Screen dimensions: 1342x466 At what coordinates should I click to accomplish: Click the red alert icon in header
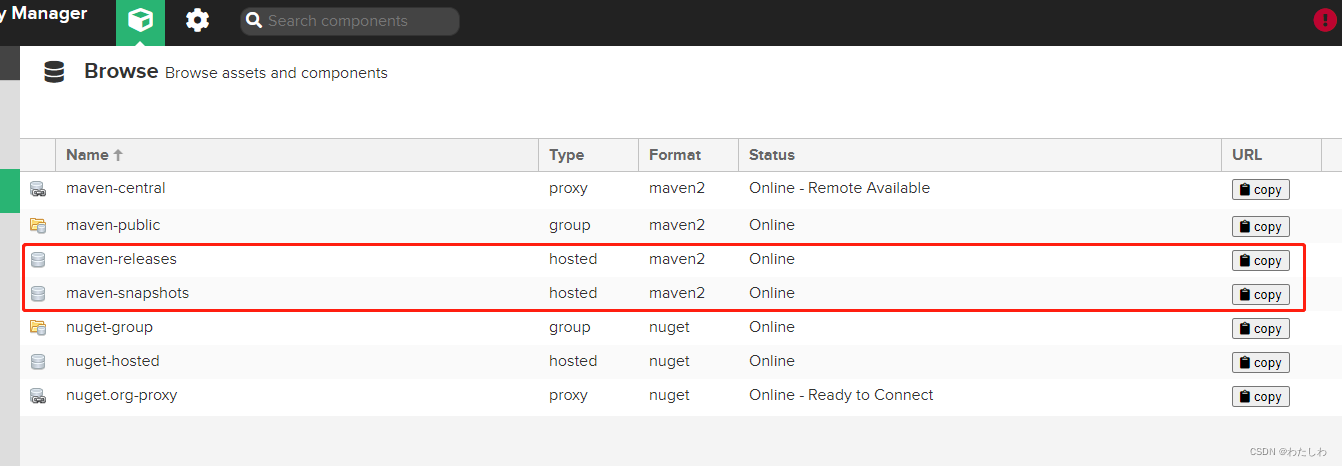coord(1325,20)
